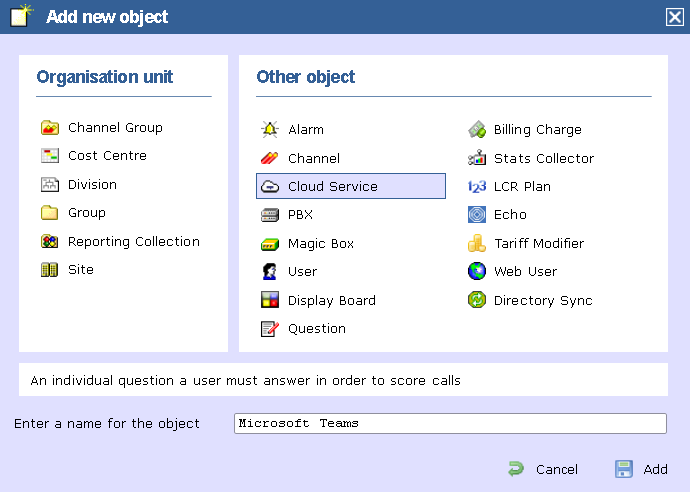The width and height of the screenshot is (690, 492).
Task: Click the Display Board icon
Action: coord(270,300)
